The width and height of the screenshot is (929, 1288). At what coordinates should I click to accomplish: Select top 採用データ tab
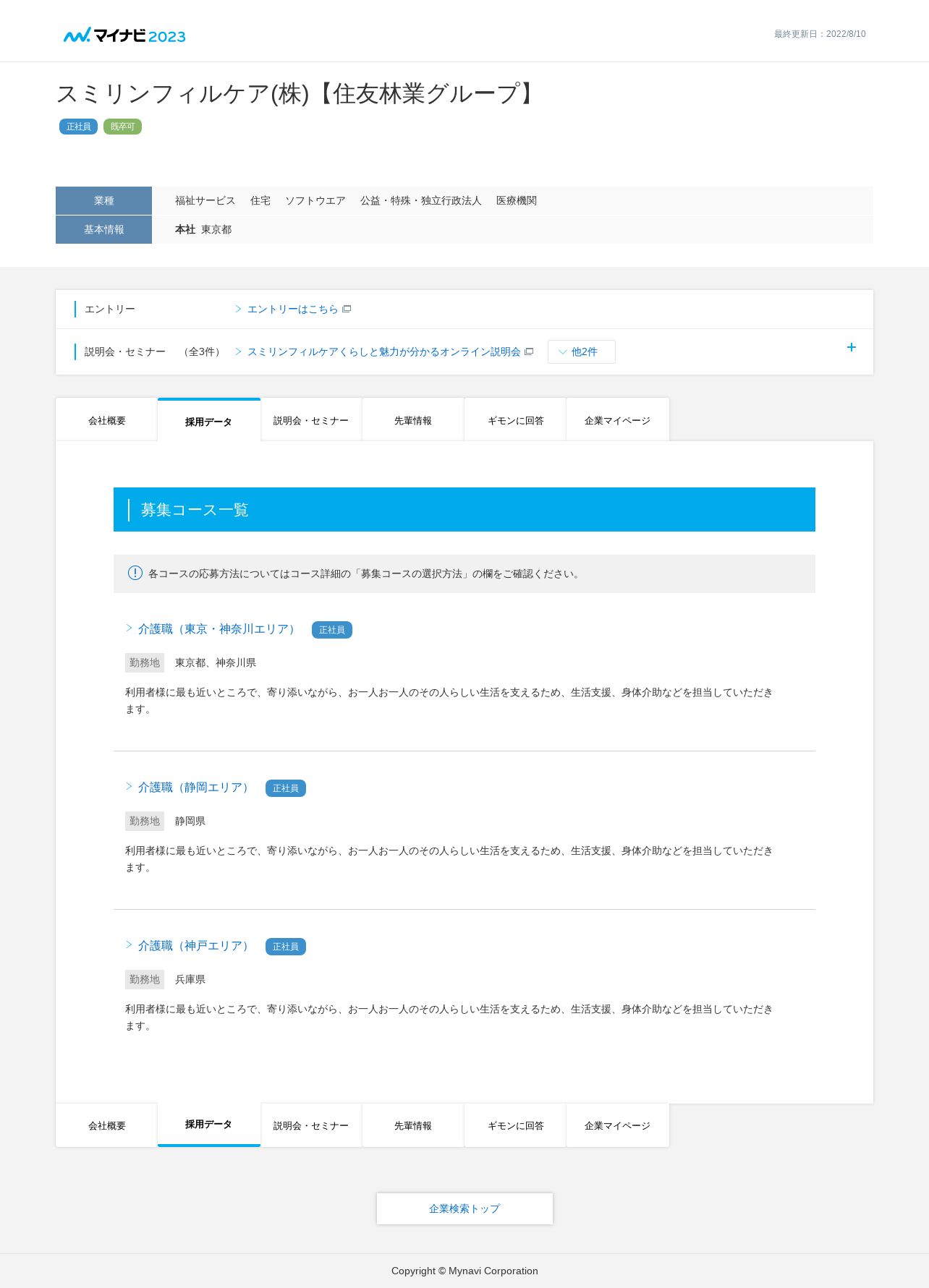pyautogui.click(x=208, y=420)
